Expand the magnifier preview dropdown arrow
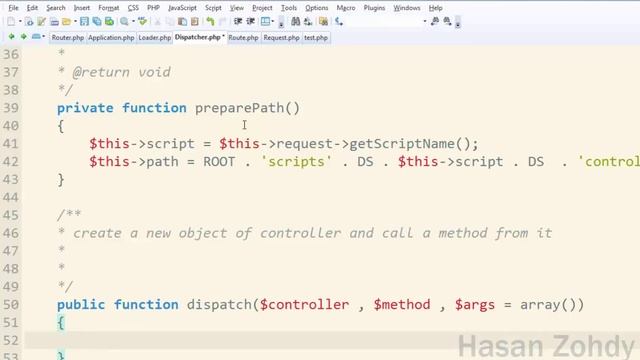 (x=133, y=22)
